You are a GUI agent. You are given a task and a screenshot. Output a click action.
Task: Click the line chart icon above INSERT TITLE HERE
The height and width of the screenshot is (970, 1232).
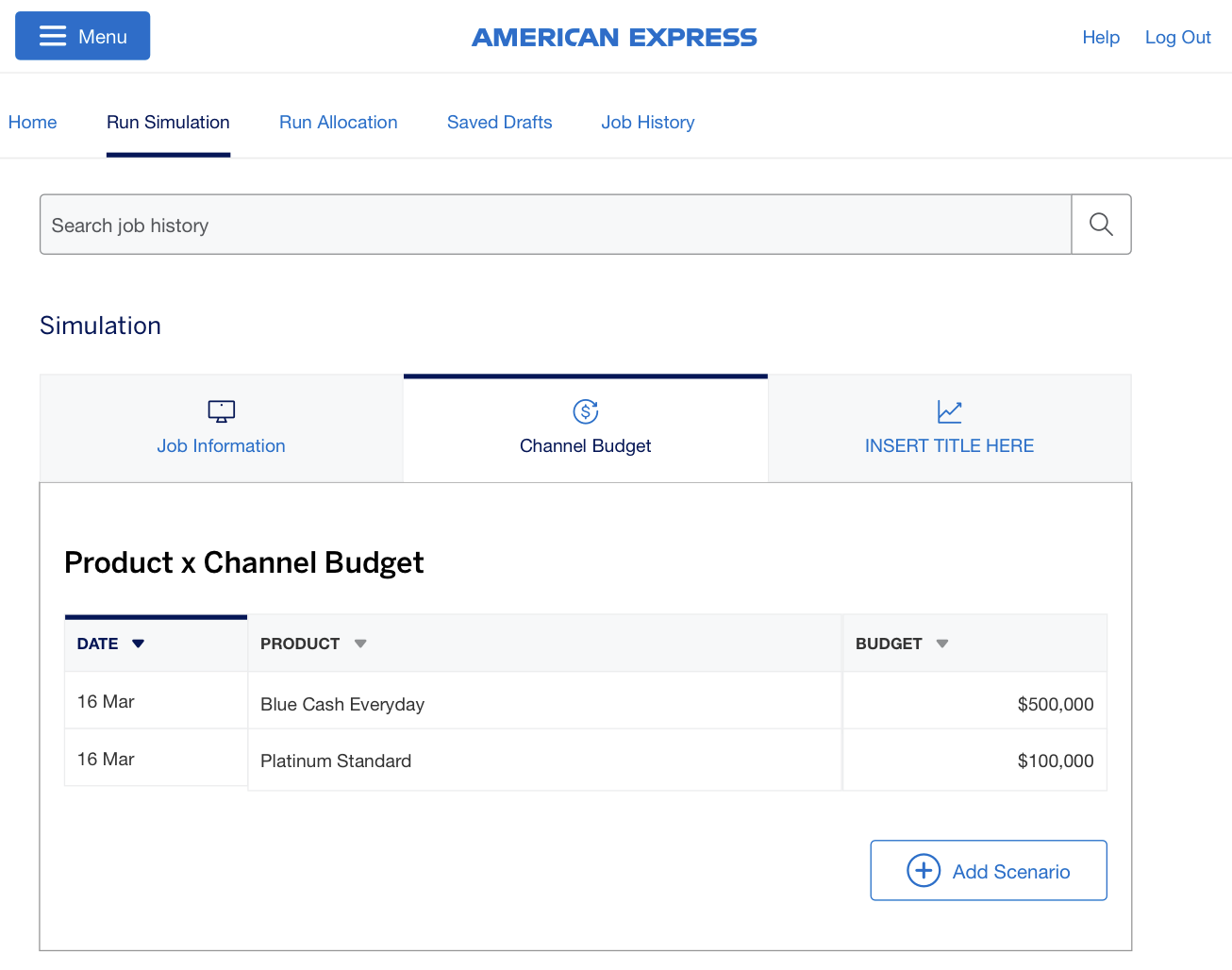[950, 411]
